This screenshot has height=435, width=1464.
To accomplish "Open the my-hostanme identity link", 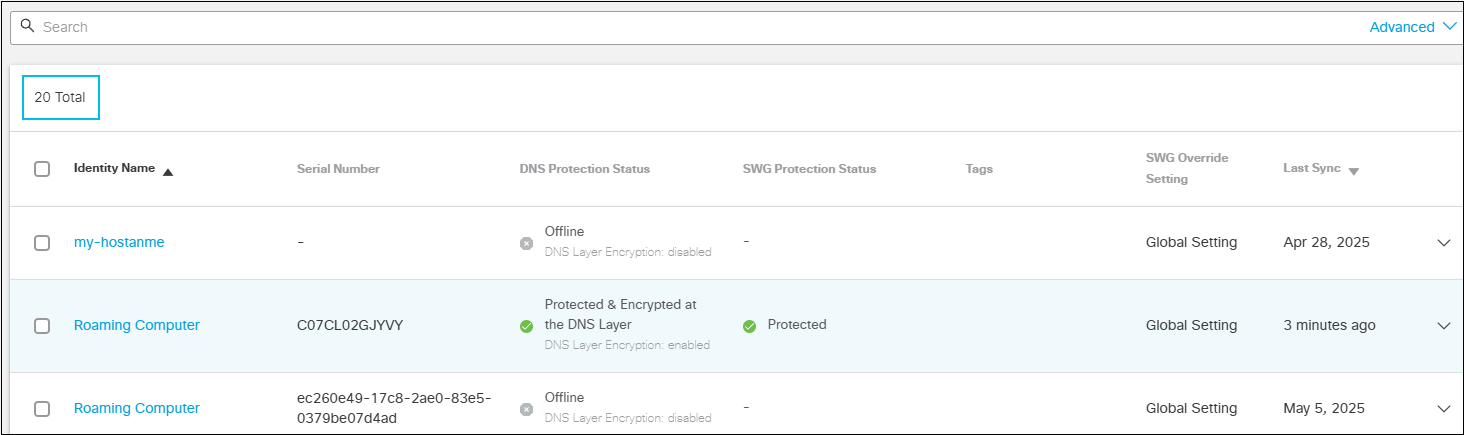I will pos(119,243).
